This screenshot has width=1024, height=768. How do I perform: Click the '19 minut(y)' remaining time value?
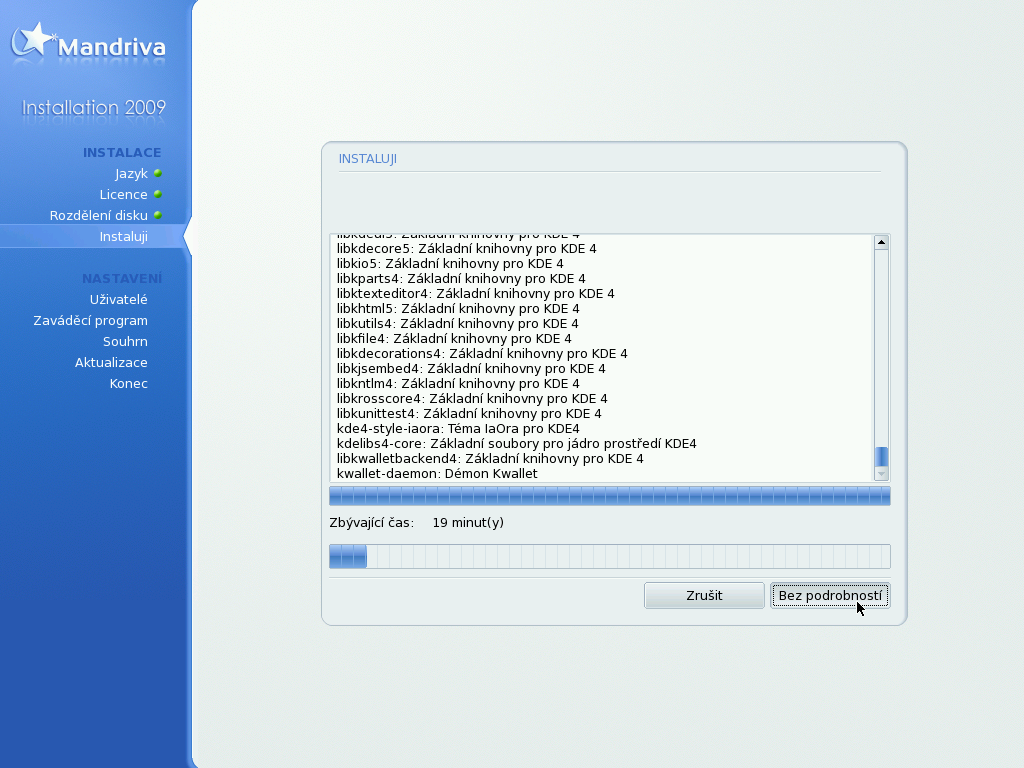tap(468, 522)
